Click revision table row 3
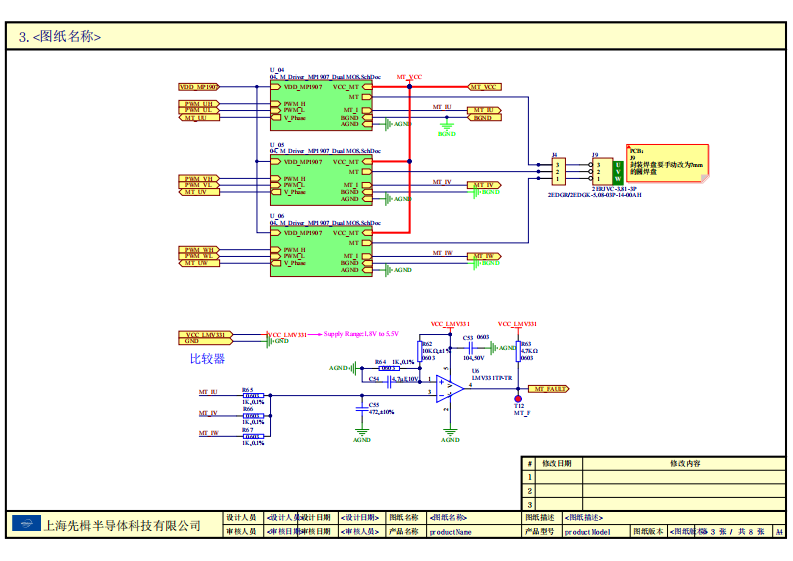This screenshot has width=793, height=561. [653, 504]
